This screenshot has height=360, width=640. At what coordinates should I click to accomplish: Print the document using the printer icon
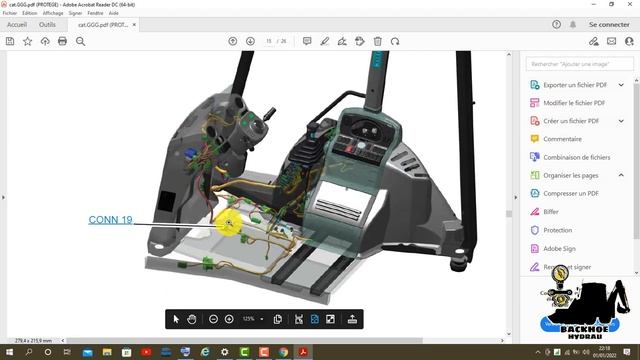coord(62,41)
